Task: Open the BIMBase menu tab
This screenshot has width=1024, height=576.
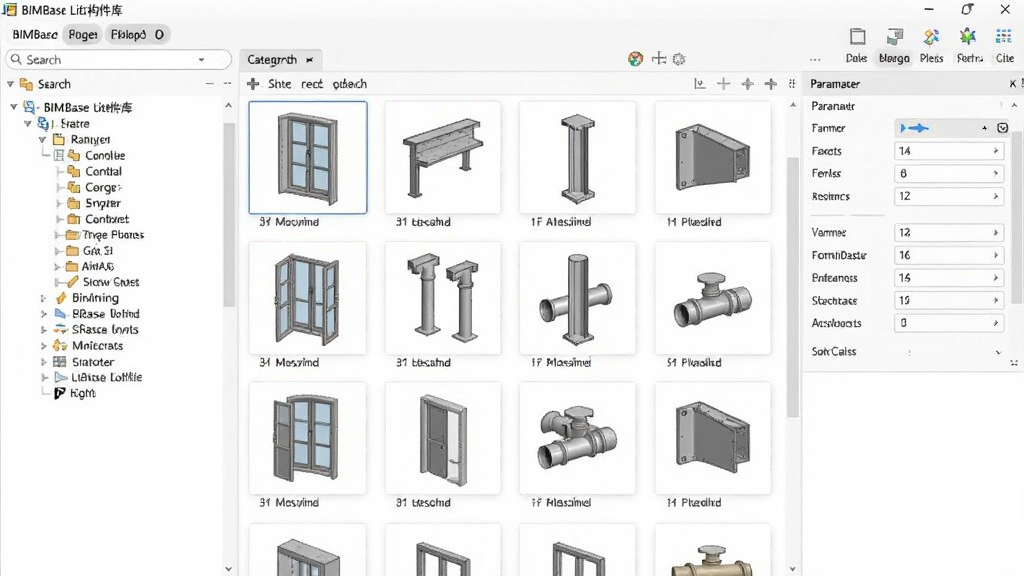Action: coord(35,35)
